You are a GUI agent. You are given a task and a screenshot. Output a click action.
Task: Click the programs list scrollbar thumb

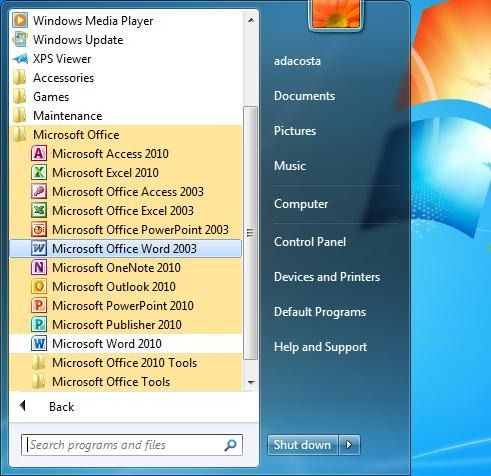[x=250, y=233]
